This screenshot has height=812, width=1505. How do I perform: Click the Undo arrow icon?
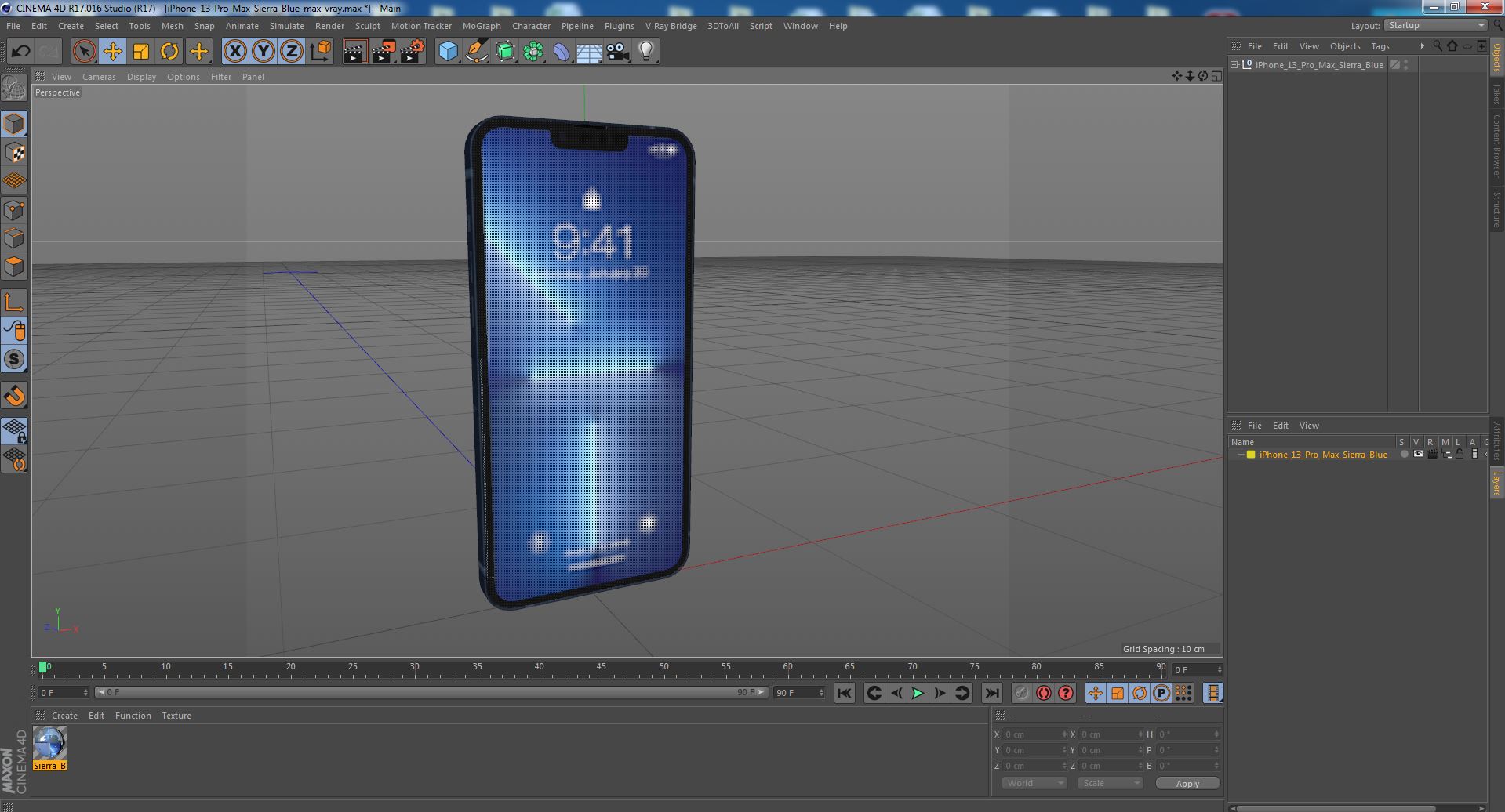20,52
